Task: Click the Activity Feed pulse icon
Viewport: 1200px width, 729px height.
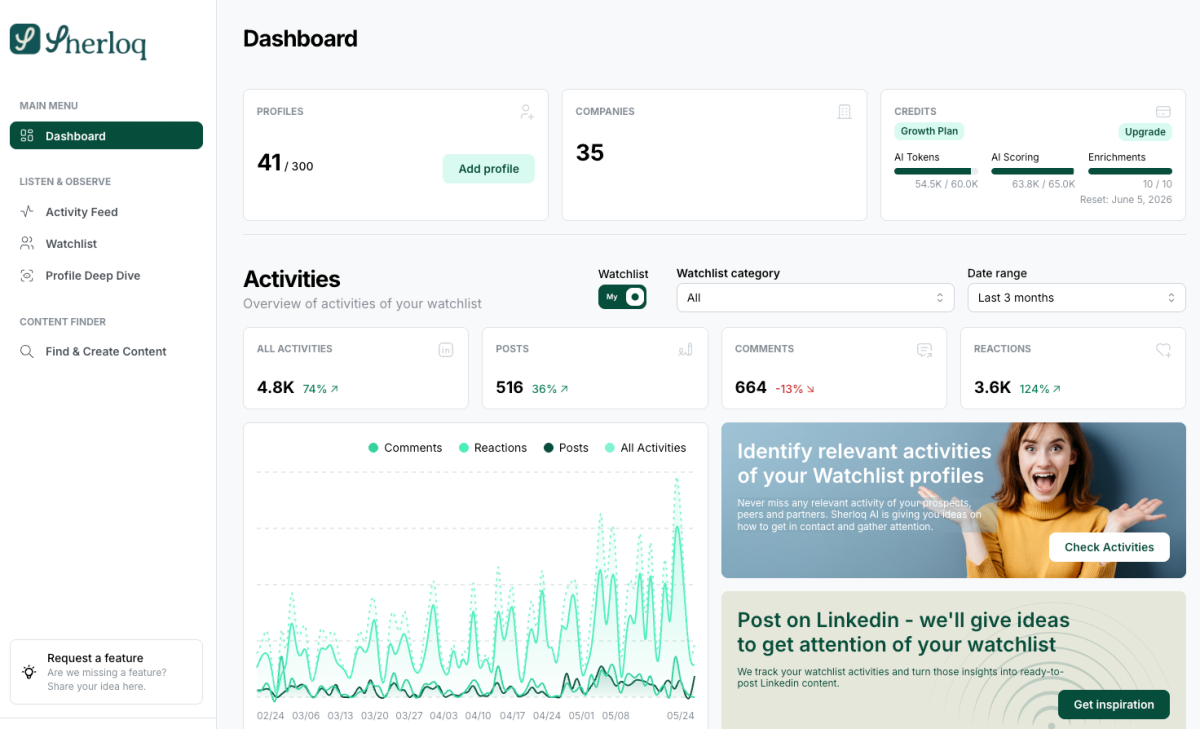Action: 27,212
